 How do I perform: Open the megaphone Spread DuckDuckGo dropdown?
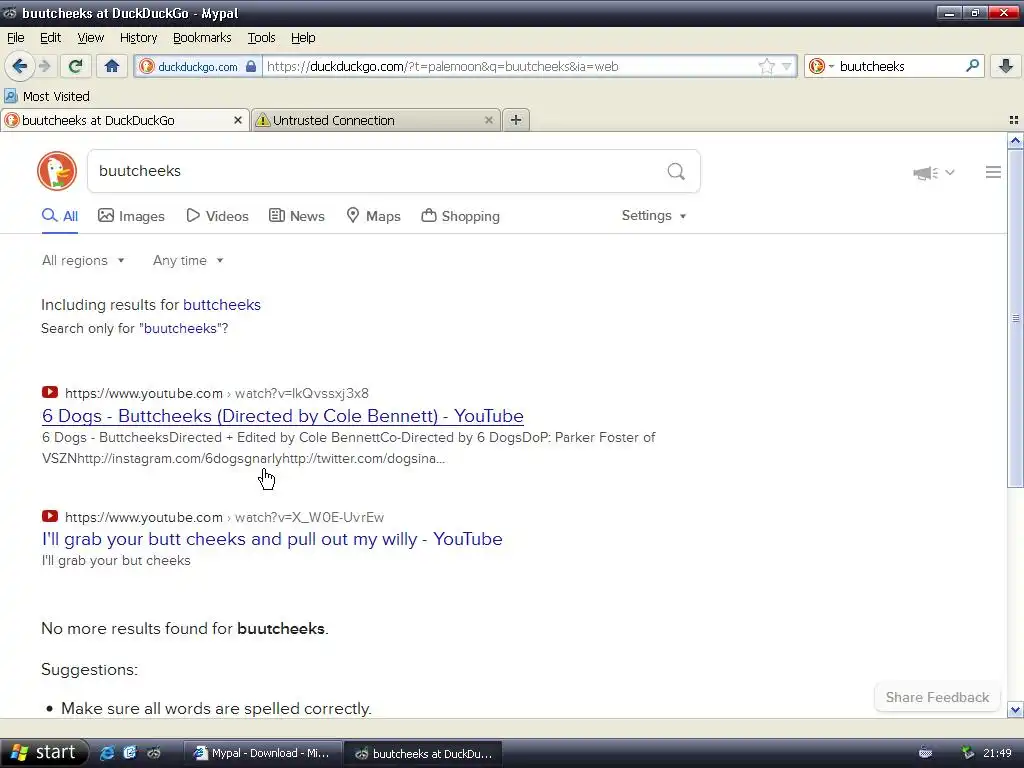[x=934, y=172]
